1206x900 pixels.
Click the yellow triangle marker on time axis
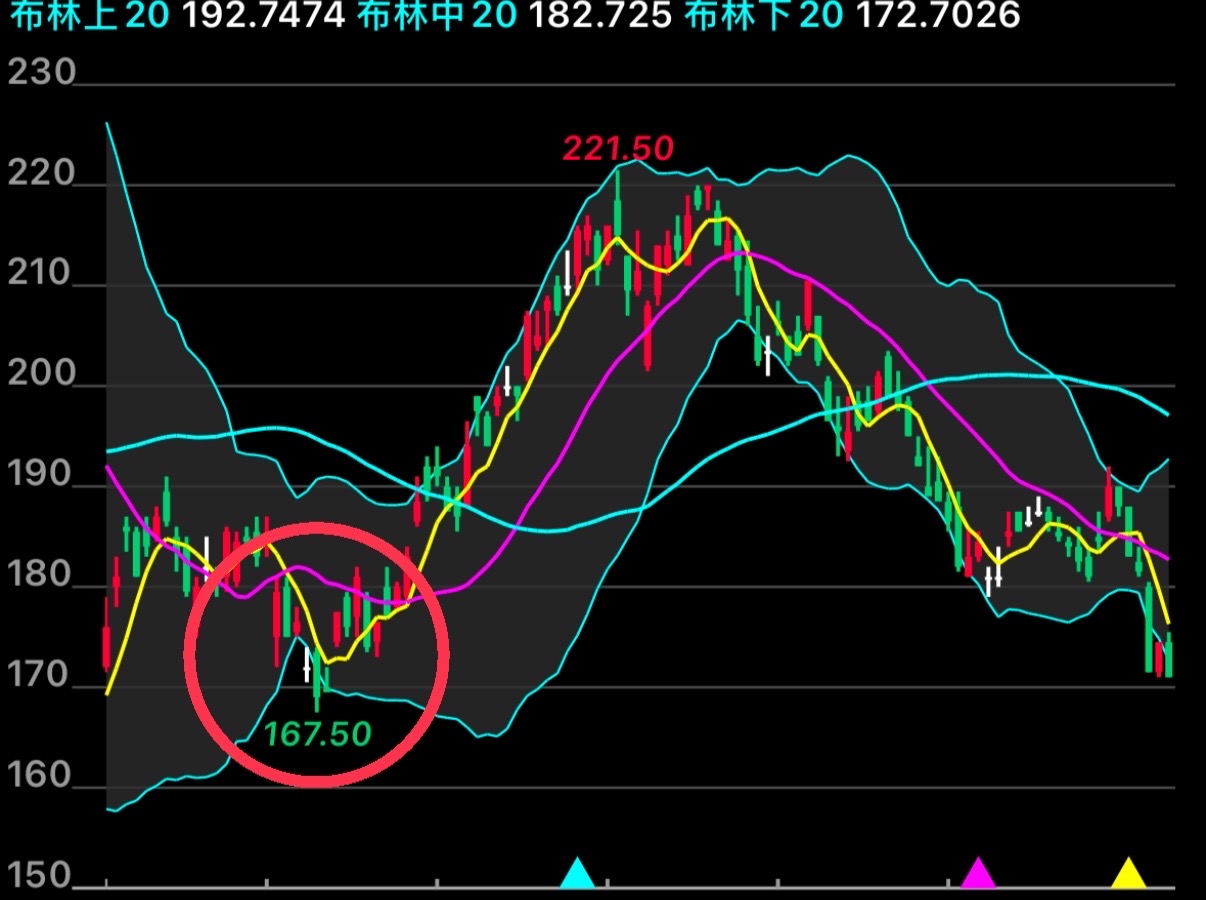1129,872
